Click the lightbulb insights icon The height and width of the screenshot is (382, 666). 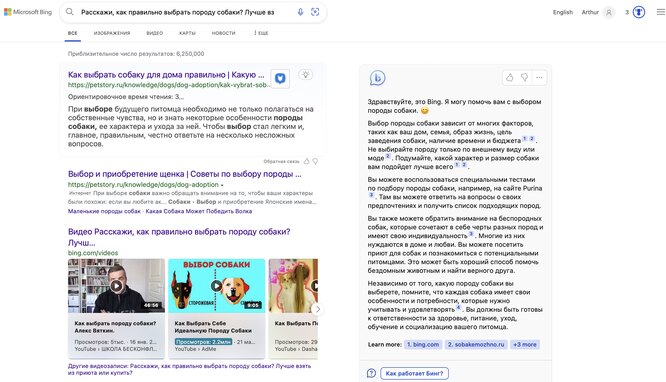(305, 75)
